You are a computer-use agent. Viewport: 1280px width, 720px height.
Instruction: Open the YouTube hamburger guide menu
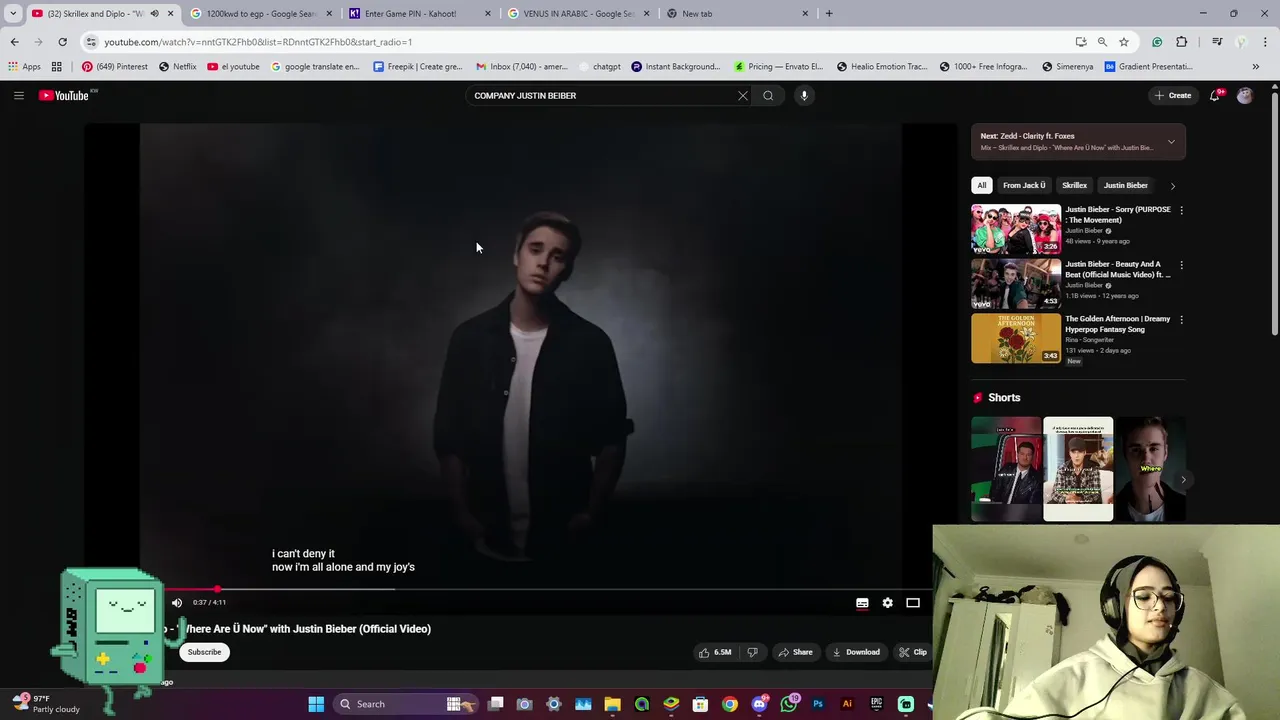(18, 96)
